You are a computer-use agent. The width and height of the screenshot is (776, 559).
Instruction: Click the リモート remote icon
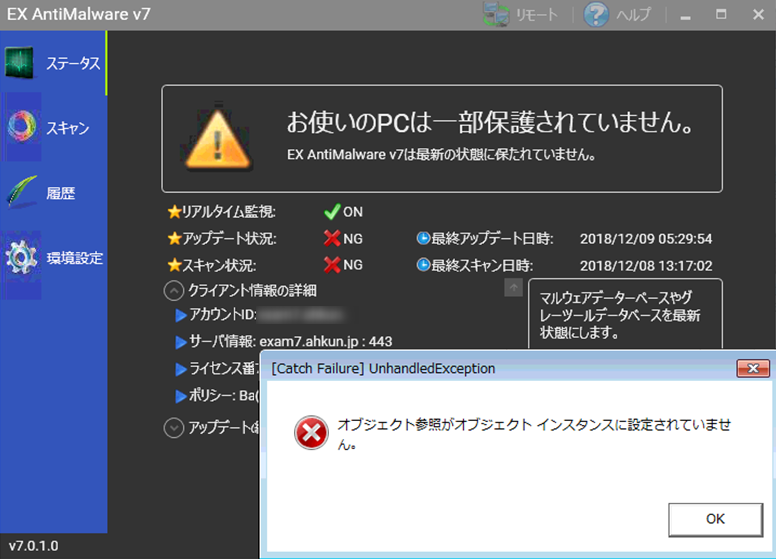point(496,14)
